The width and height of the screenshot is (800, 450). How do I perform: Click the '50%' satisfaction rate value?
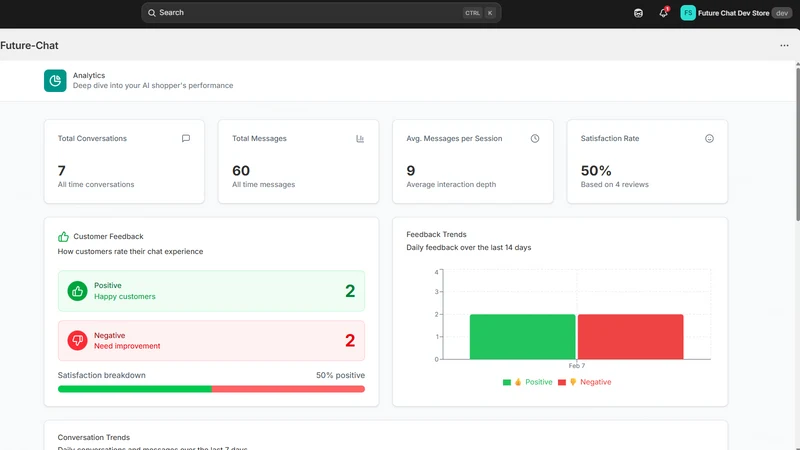[596, 170]
